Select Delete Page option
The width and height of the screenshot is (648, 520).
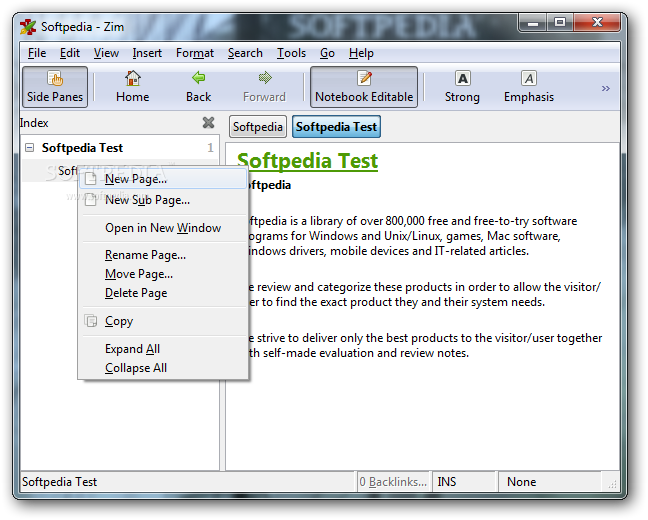click(x=164, y=293)
